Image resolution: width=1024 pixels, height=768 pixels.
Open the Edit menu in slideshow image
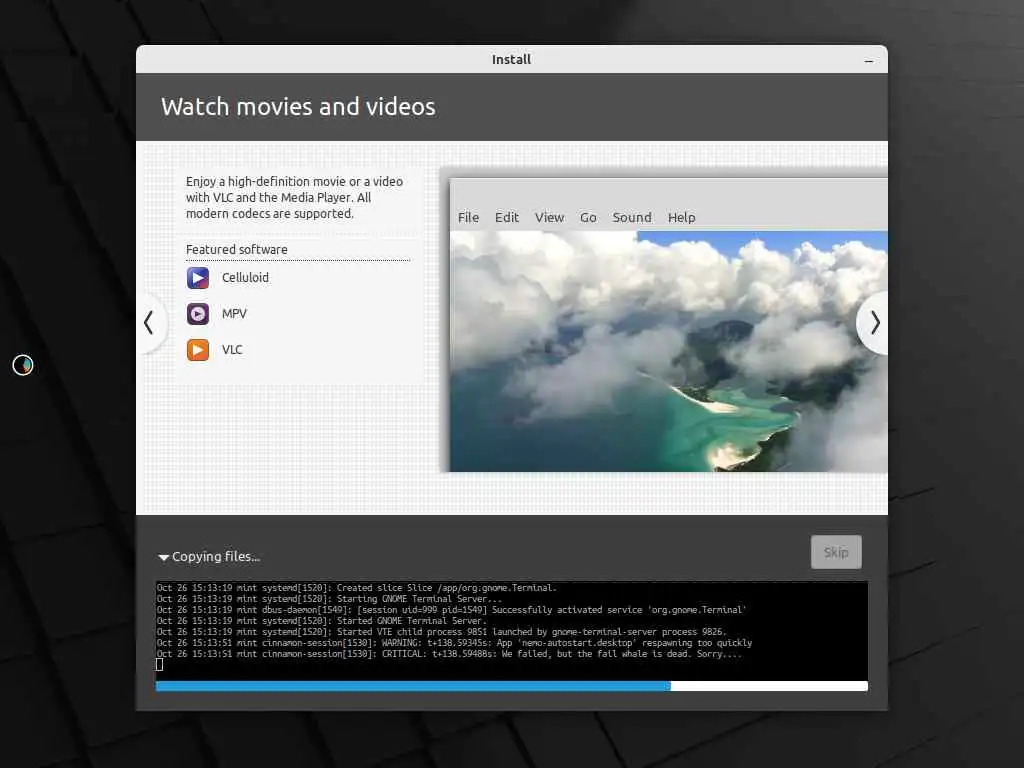point(507,217)
